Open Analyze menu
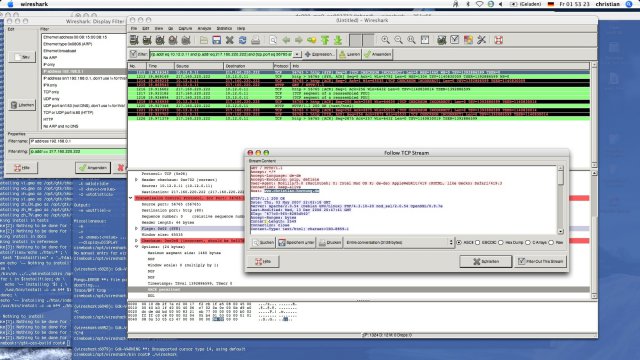Image resolution: width=640 pixels, height=360 pixels. click(x=204, y=29)
